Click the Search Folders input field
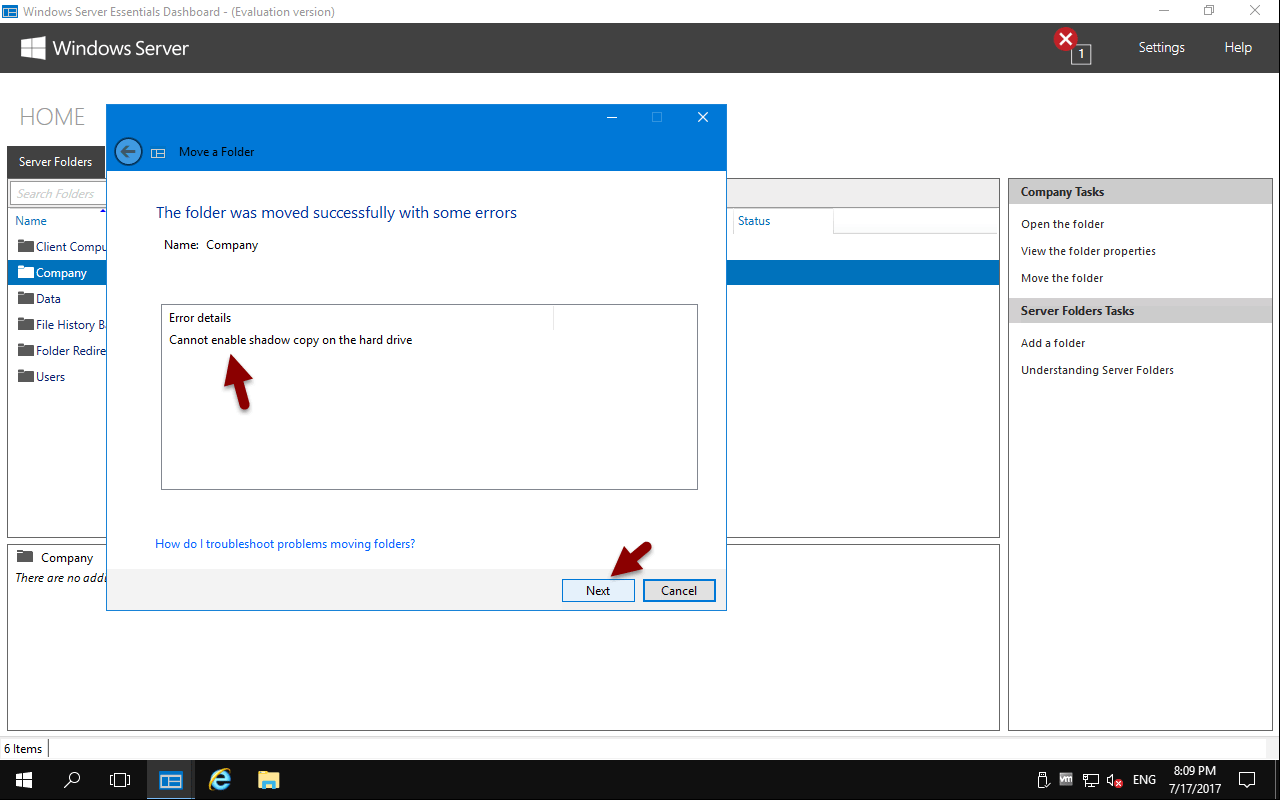The height and width of the screenshot is (800, 1280). tap(58, 193)
